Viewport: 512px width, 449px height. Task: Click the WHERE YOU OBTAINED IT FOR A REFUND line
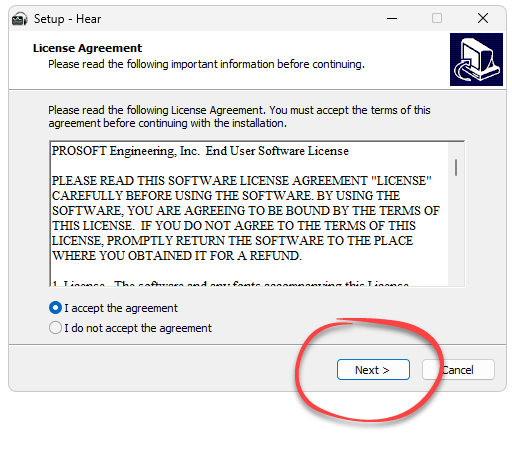pos(177,256)
